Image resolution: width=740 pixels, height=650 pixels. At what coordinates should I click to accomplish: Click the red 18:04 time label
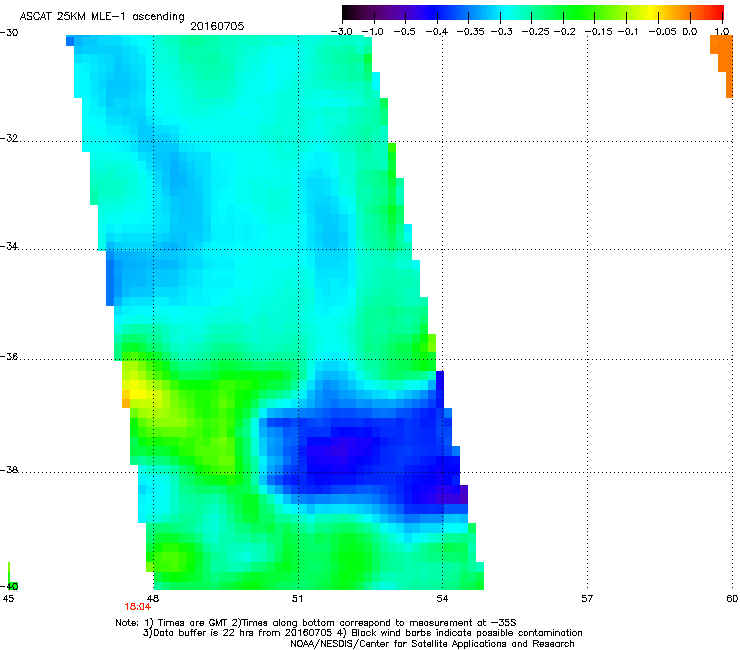coord(137,607)
